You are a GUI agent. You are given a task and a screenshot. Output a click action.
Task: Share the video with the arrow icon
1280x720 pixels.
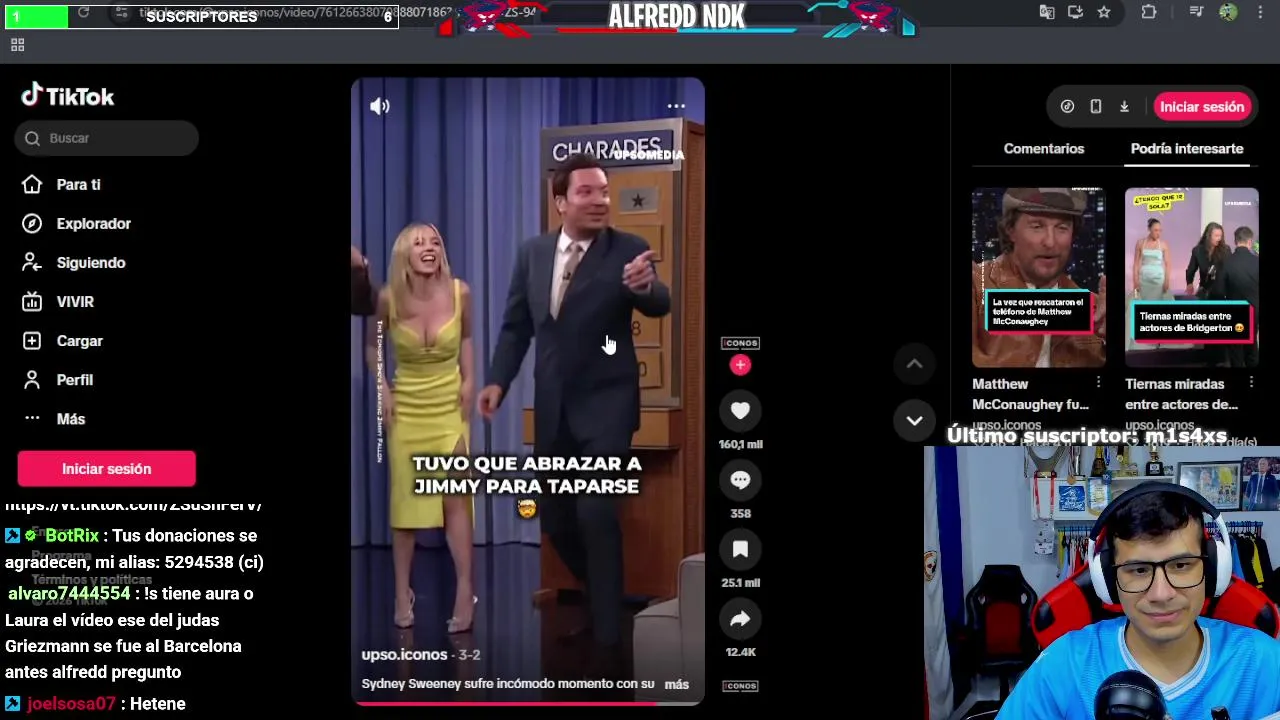[x=740, y=619]
